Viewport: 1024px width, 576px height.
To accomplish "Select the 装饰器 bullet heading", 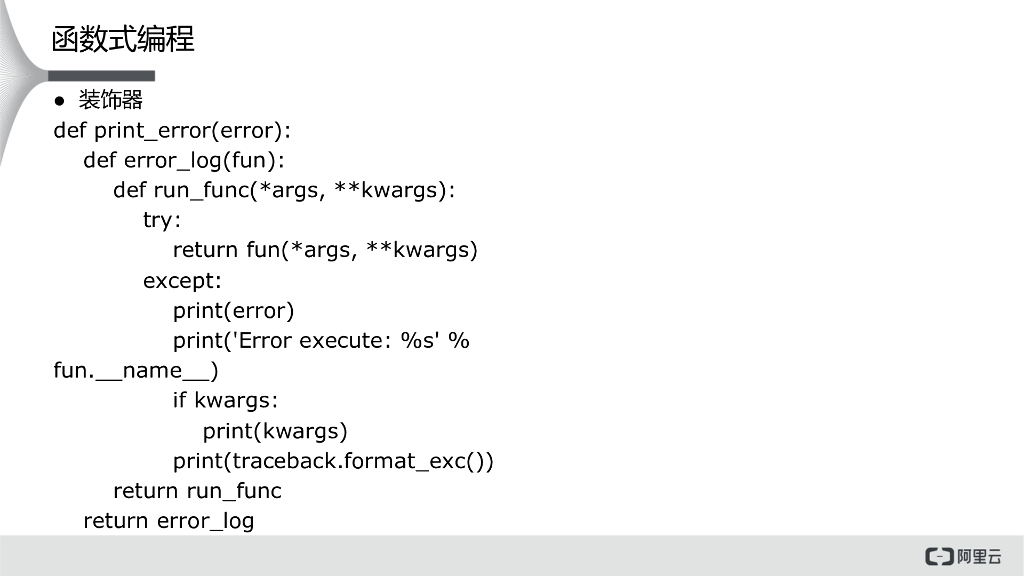I will pyautogui.click(x=111, y=100).
